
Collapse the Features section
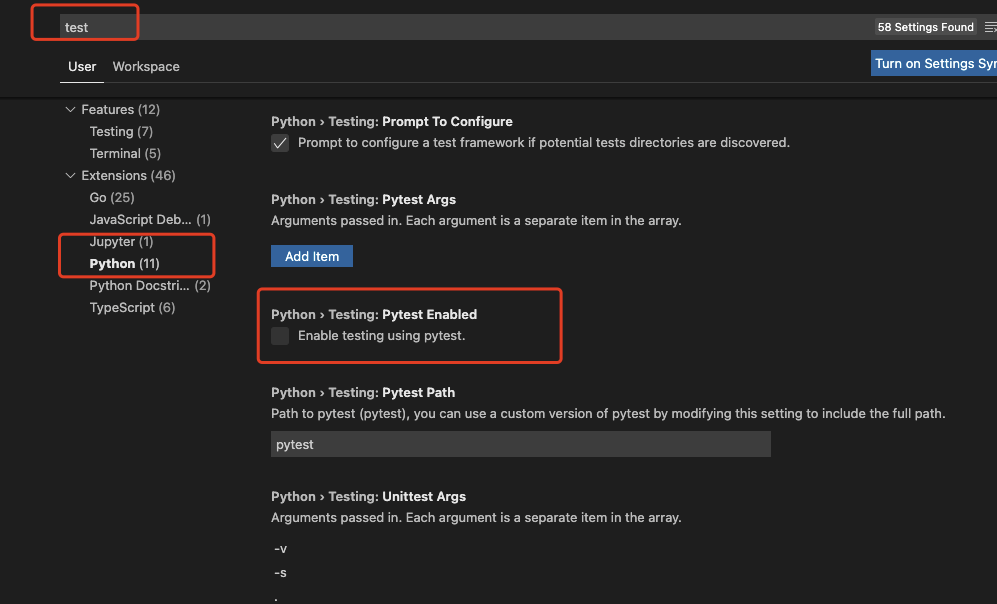pos(70,109)
